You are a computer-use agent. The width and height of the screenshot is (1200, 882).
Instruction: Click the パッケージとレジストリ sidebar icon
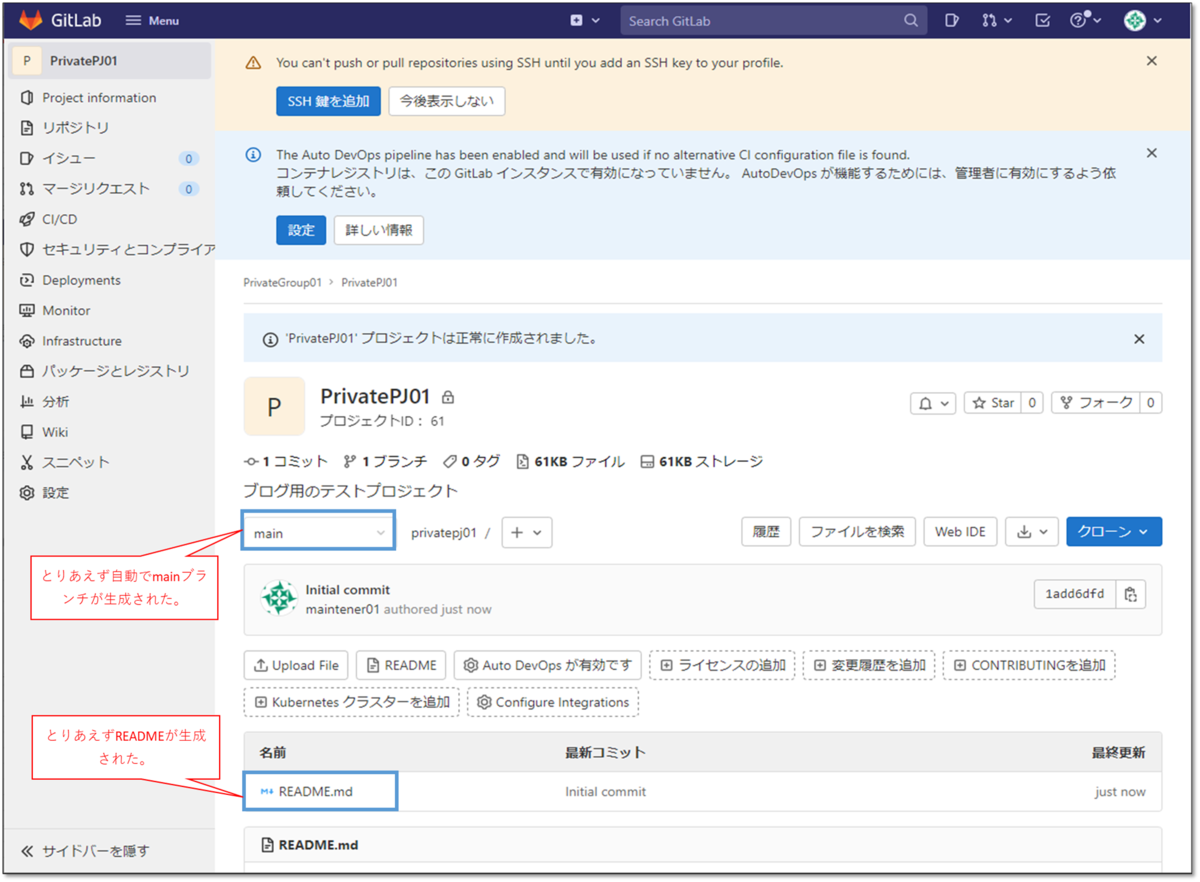pos(27,371)
